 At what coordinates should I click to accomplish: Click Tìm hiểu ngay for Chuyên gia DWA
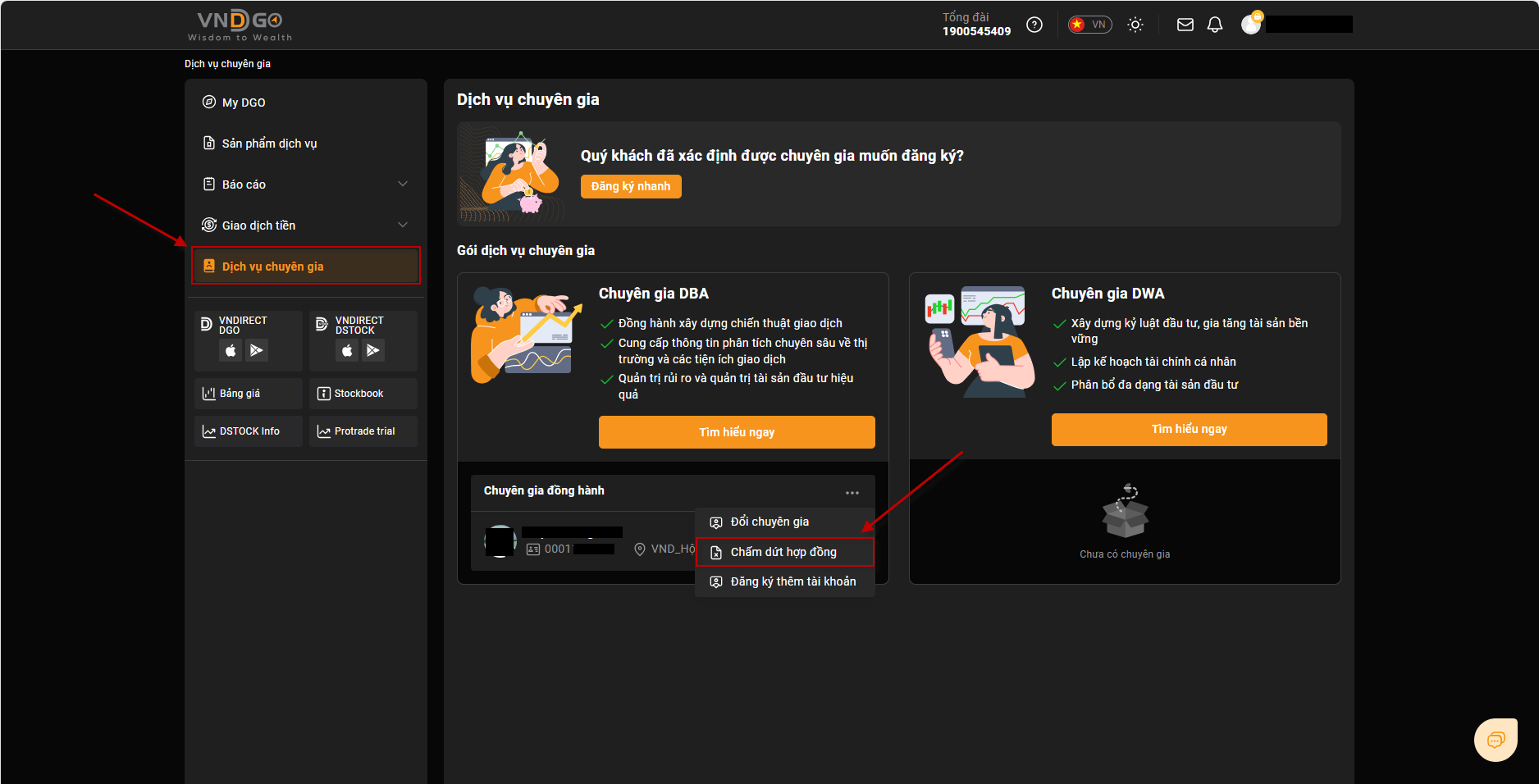pyautogui.click(x=1189, y=429)
